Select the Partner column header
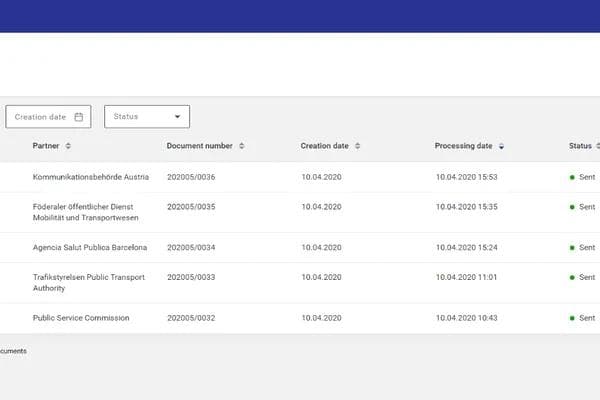 coord(46,146)
